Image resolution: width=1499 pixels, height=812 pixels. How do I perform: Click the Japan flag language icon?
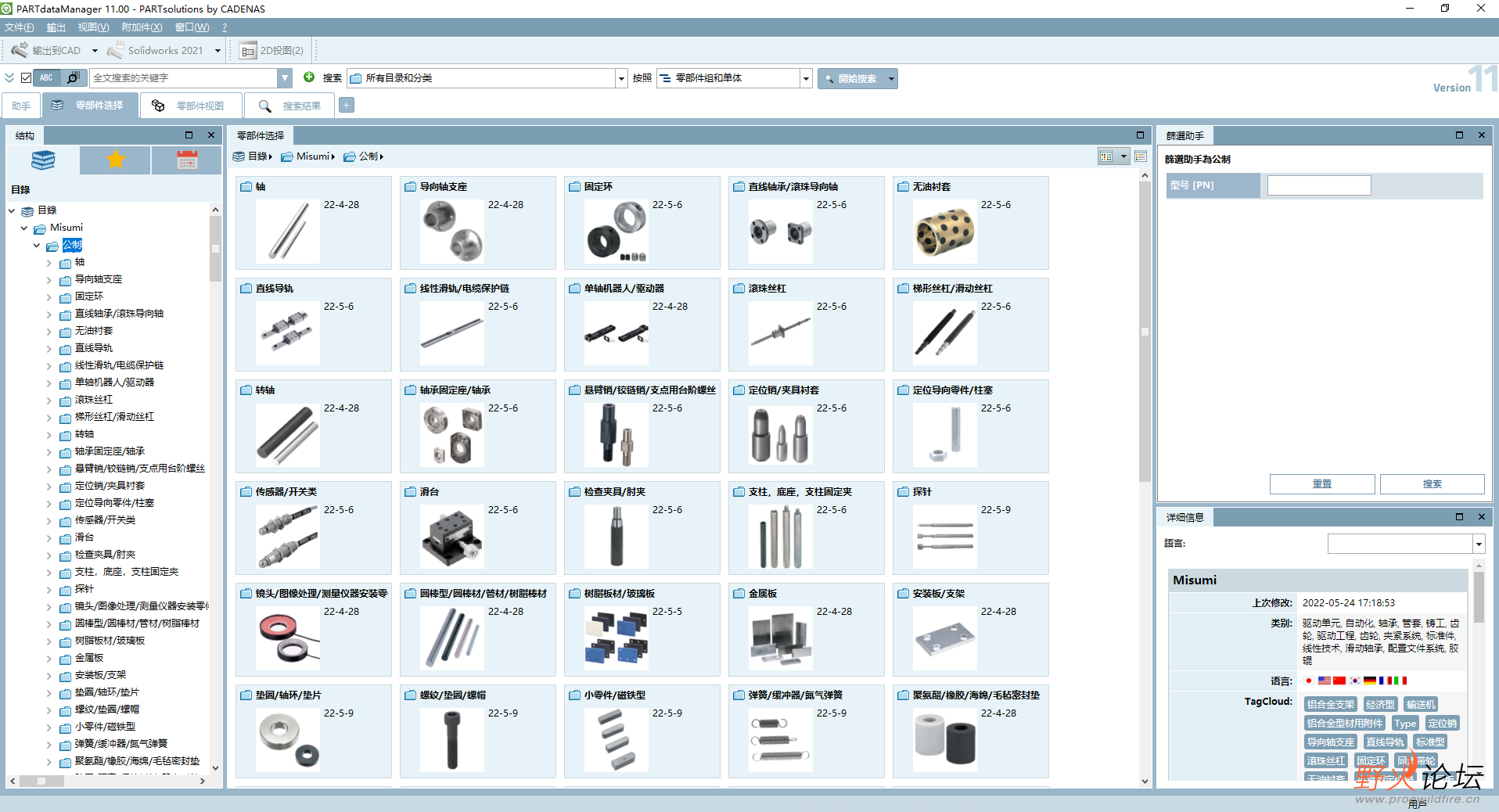click(1308, 681)
